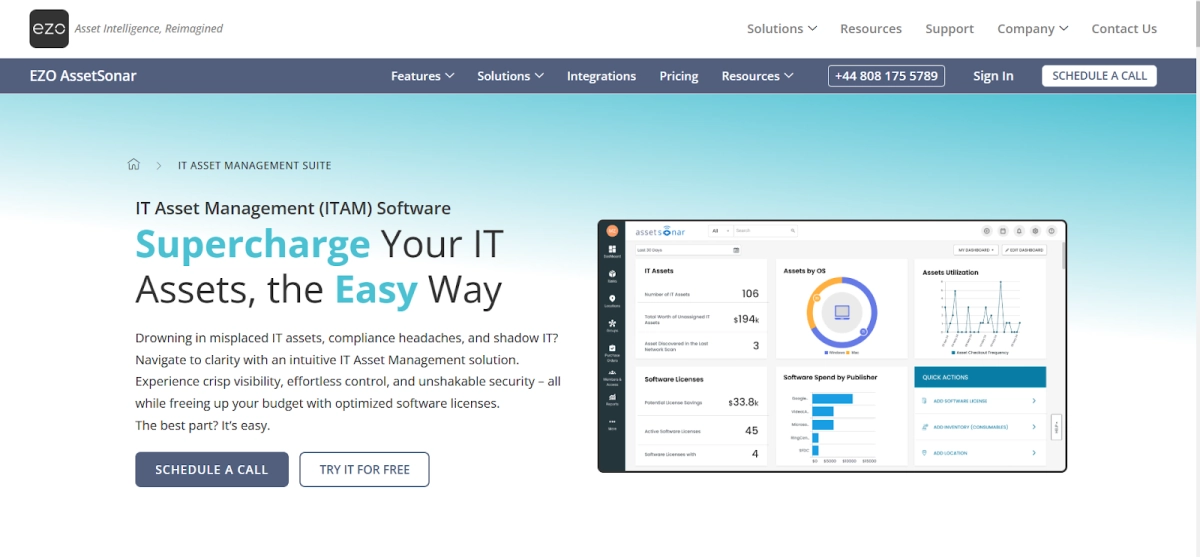Screen dimensions: 1200x557
Task: Click the orange user avatar in the preview
Action: click(x=612, y=230)
